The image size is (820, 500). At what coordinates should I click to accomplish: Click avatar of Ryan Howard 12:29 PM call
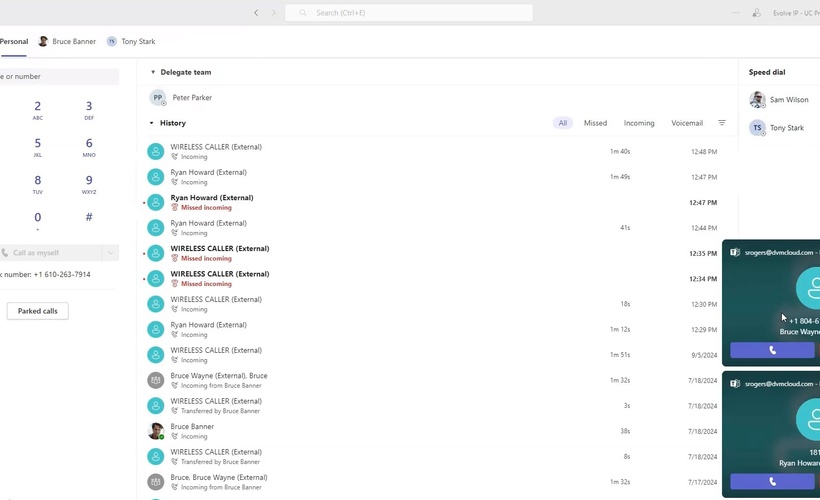155,329
